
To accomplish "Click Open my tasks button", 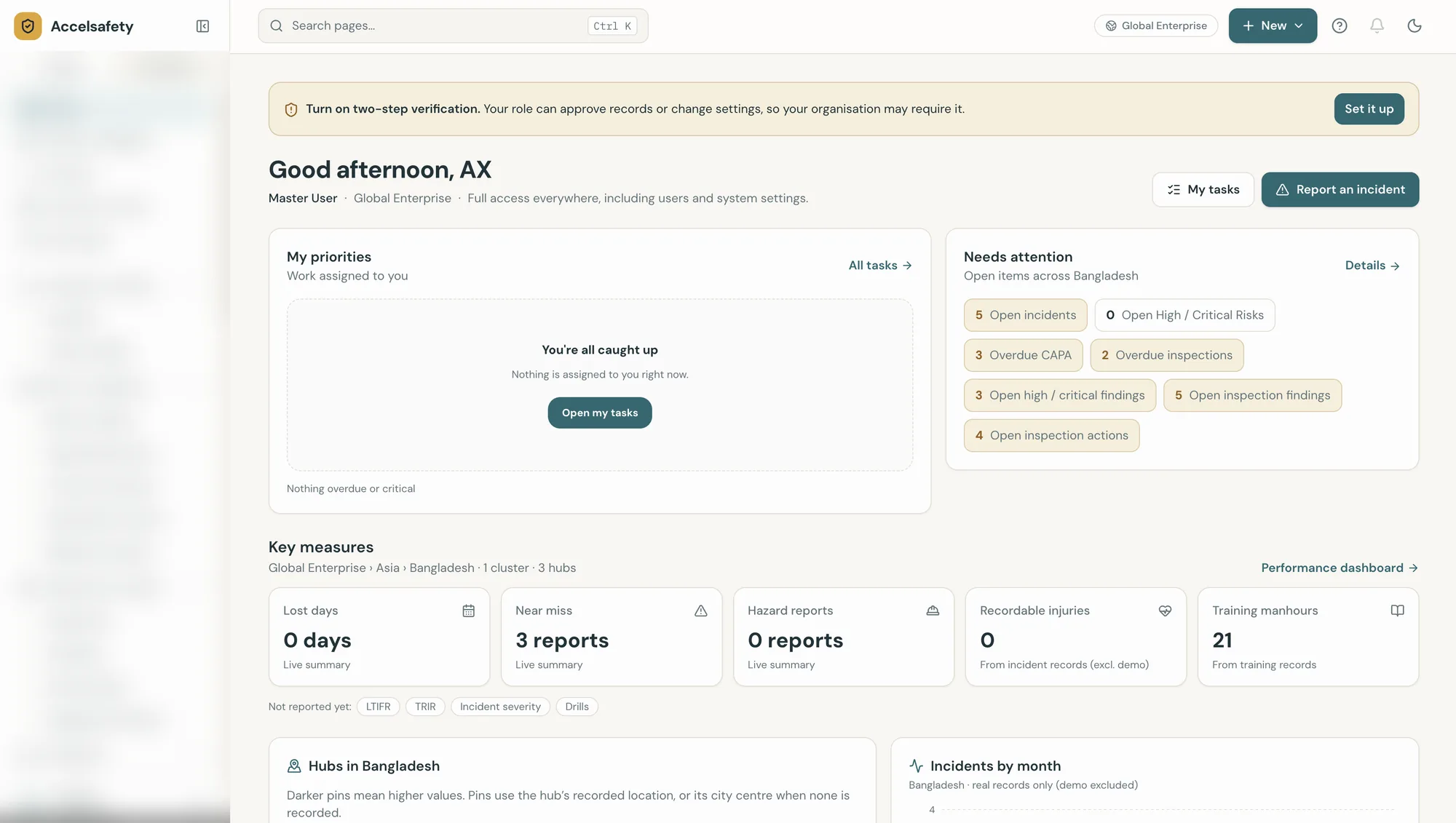I will click(600, 413).
